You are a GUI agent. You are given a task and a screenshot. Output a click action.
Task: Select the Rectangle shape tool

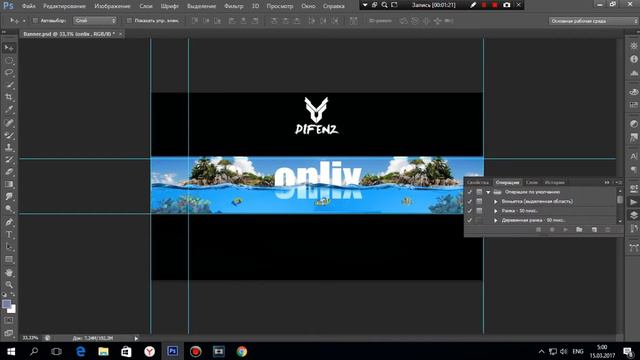click(9, 259)
